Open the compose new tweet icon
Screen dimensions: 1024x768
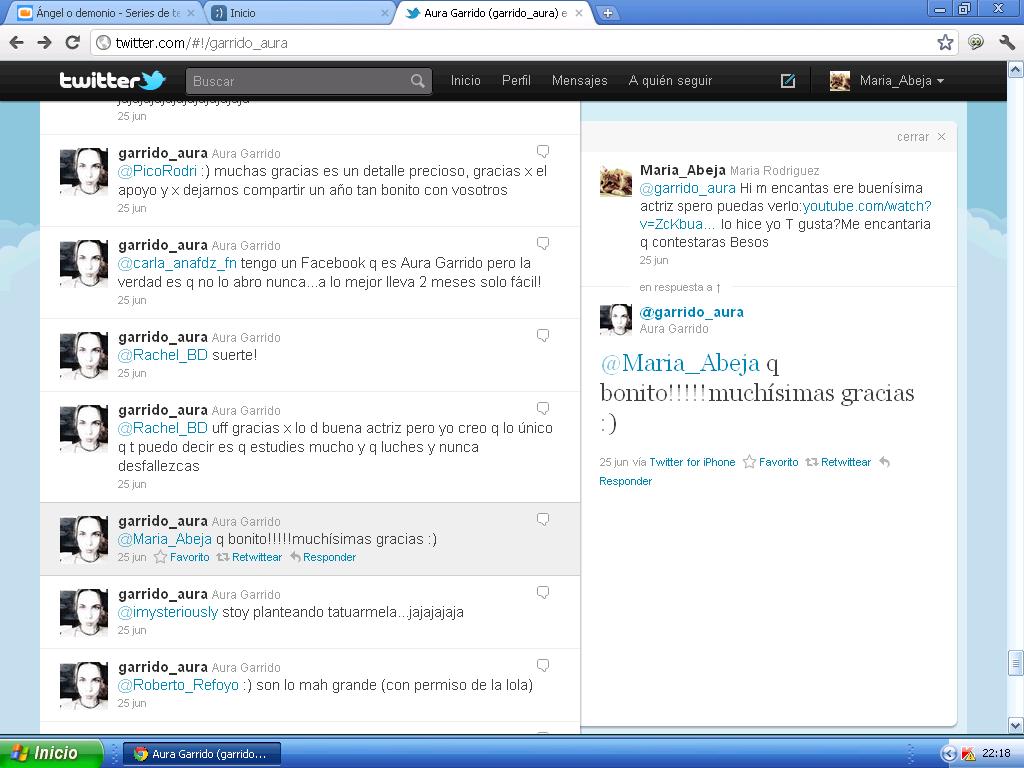pos(788,81)
